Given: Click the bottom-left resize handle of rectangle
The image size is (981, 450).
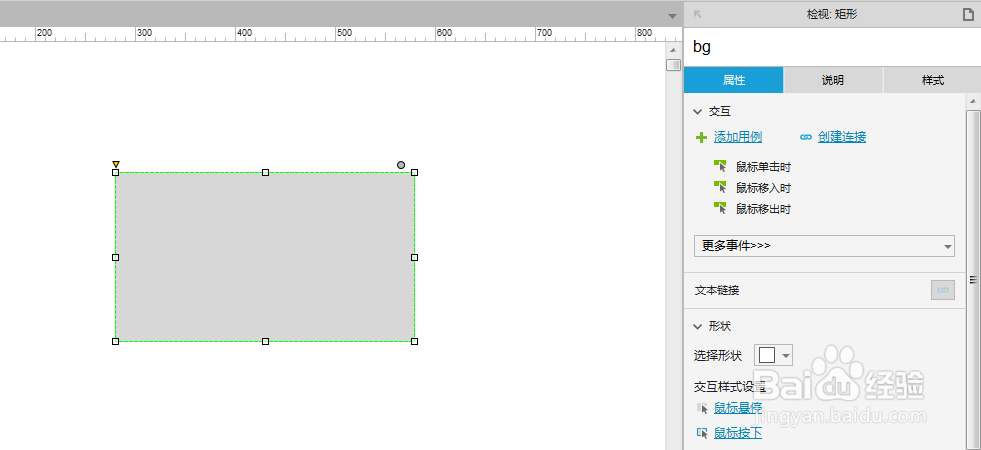Looking at the screenshot, I should [x=115, y=341].
